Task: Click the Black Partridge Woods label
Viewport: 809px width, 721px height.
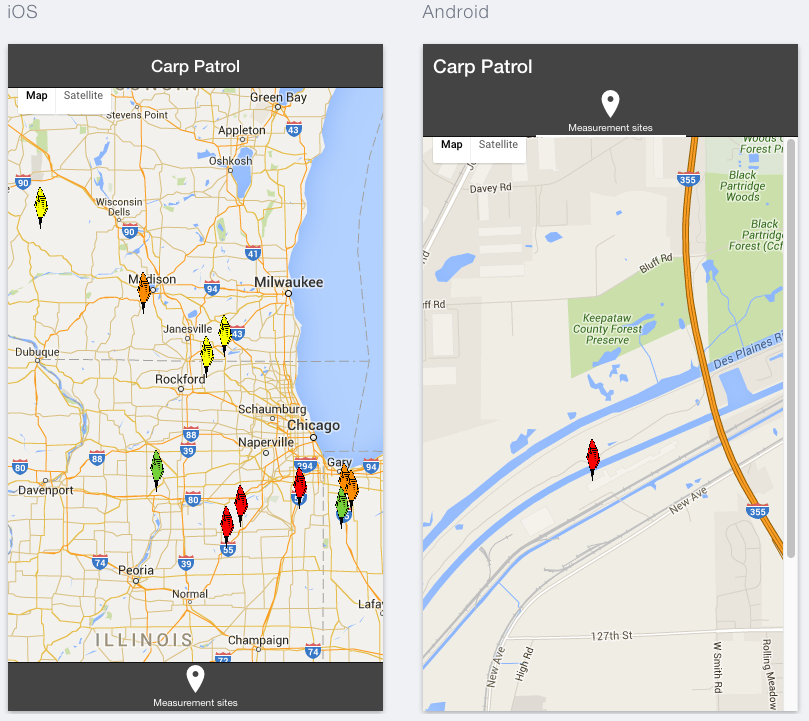Action: [x=742, y=186]
